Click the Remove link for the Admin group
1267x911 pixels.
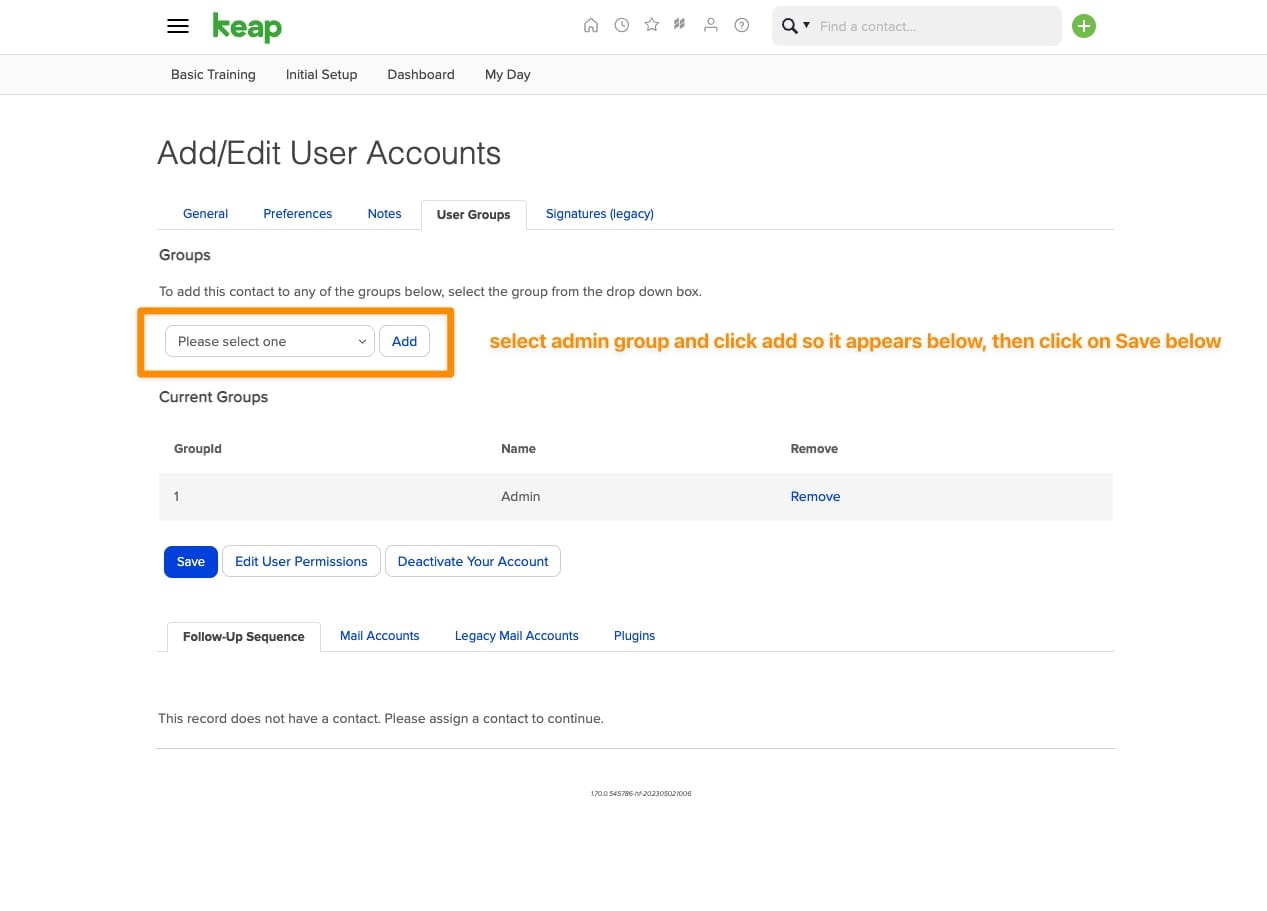click(815, 496)
